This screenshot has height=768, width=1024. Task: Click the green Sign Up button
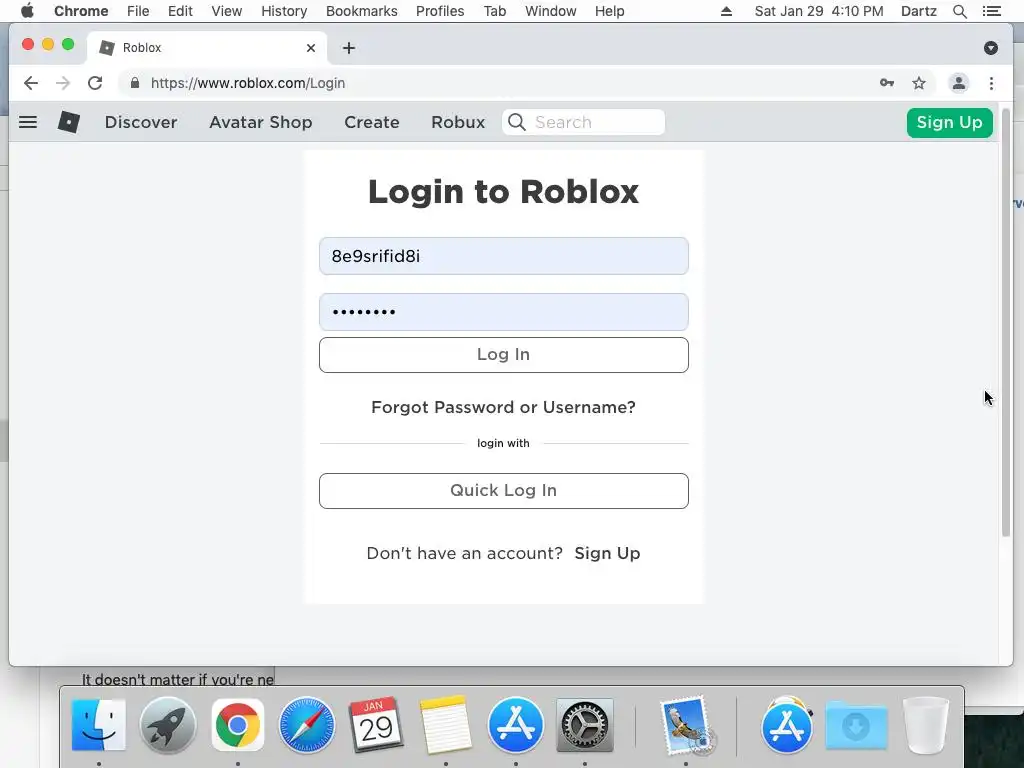tap(950, 122)
